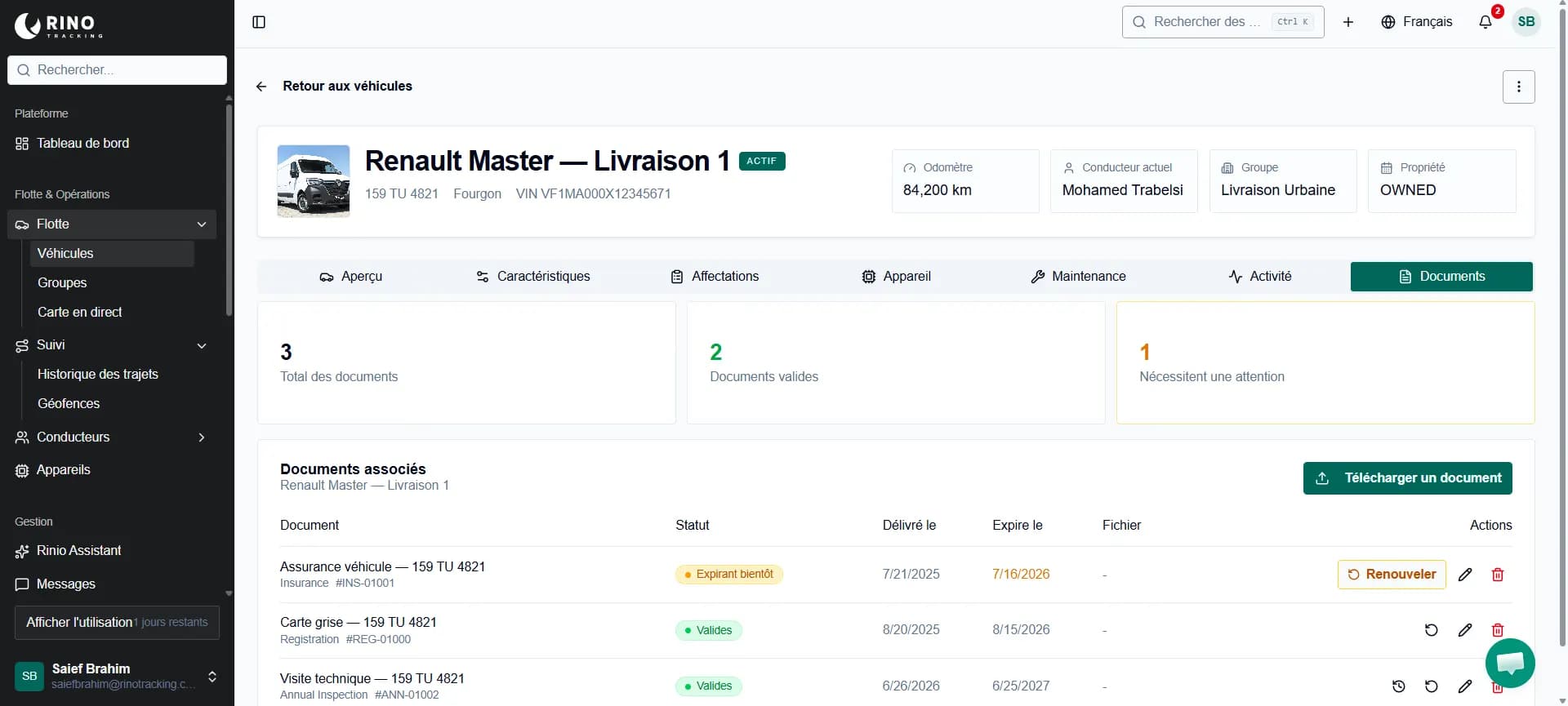Open Géofences in the sidebar
The width and height of the screenshot is (1568, 706).
click(x=112, y=404)
